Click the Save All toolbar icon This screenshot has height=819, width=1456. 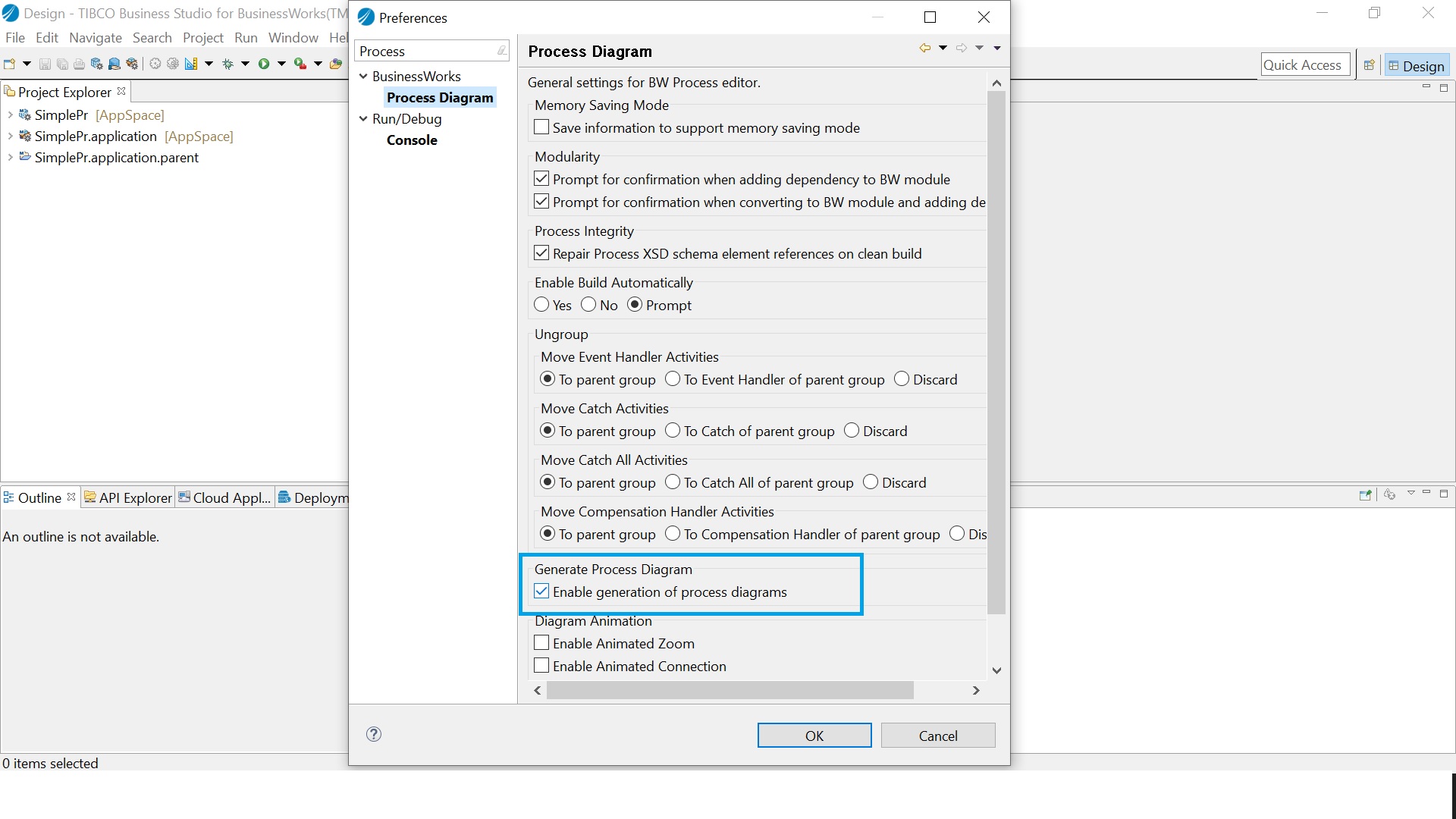pos(62,64)
